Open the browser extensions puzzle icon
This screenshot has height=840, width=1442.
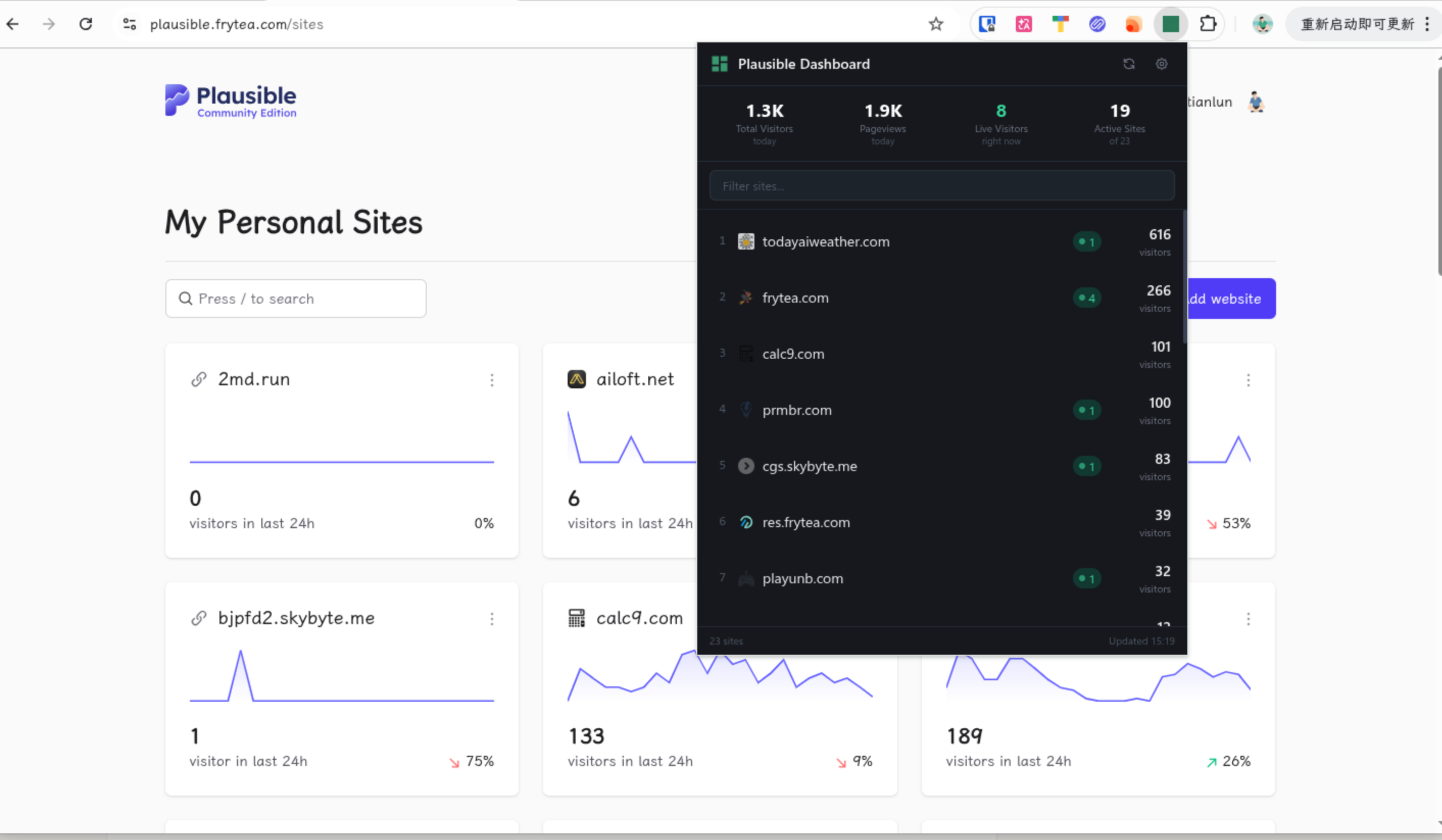[x=1207, y=24]
